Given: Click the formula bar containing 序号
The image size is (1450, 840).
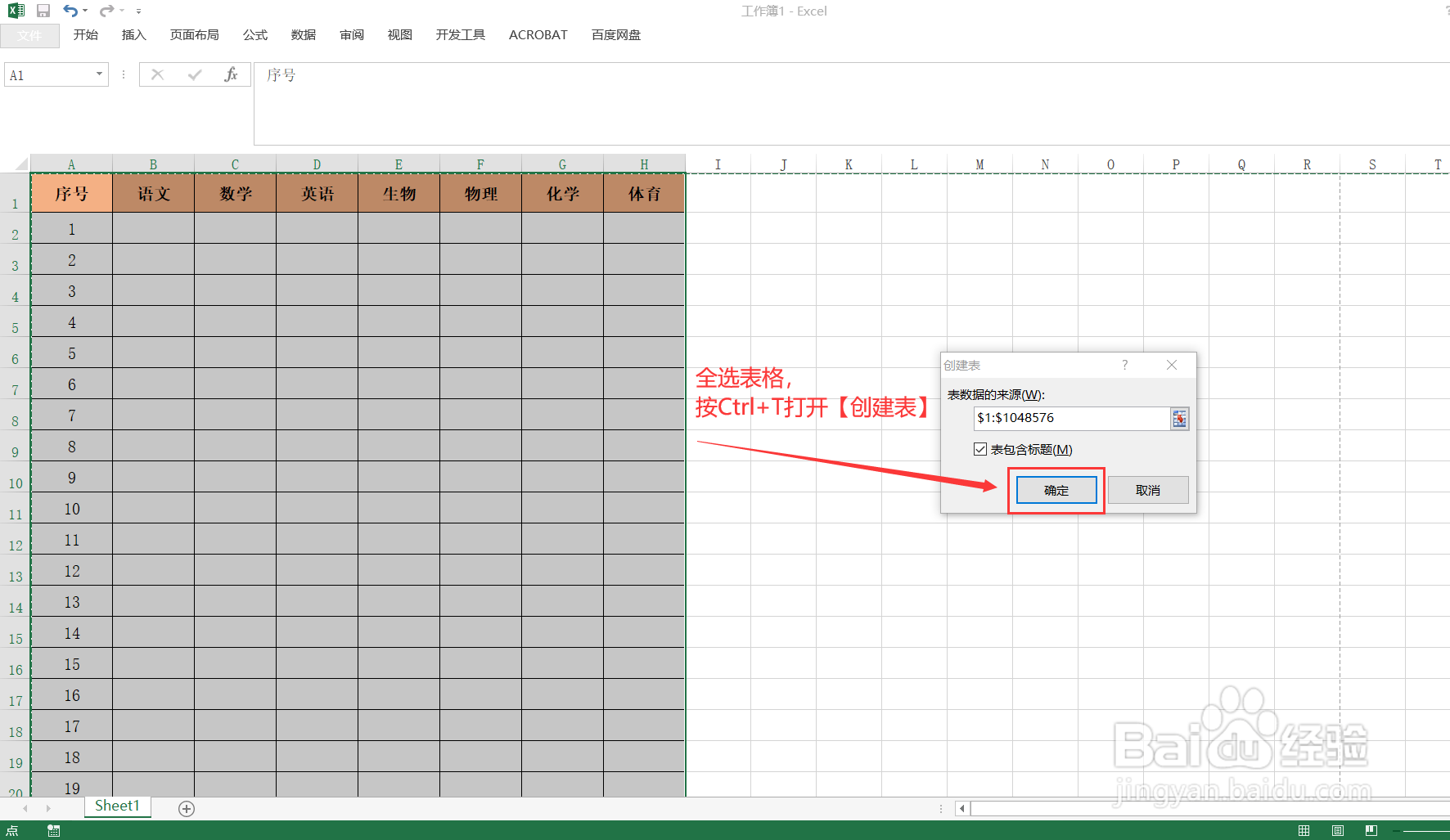Looking at the screenshot, I should (851, 103).
